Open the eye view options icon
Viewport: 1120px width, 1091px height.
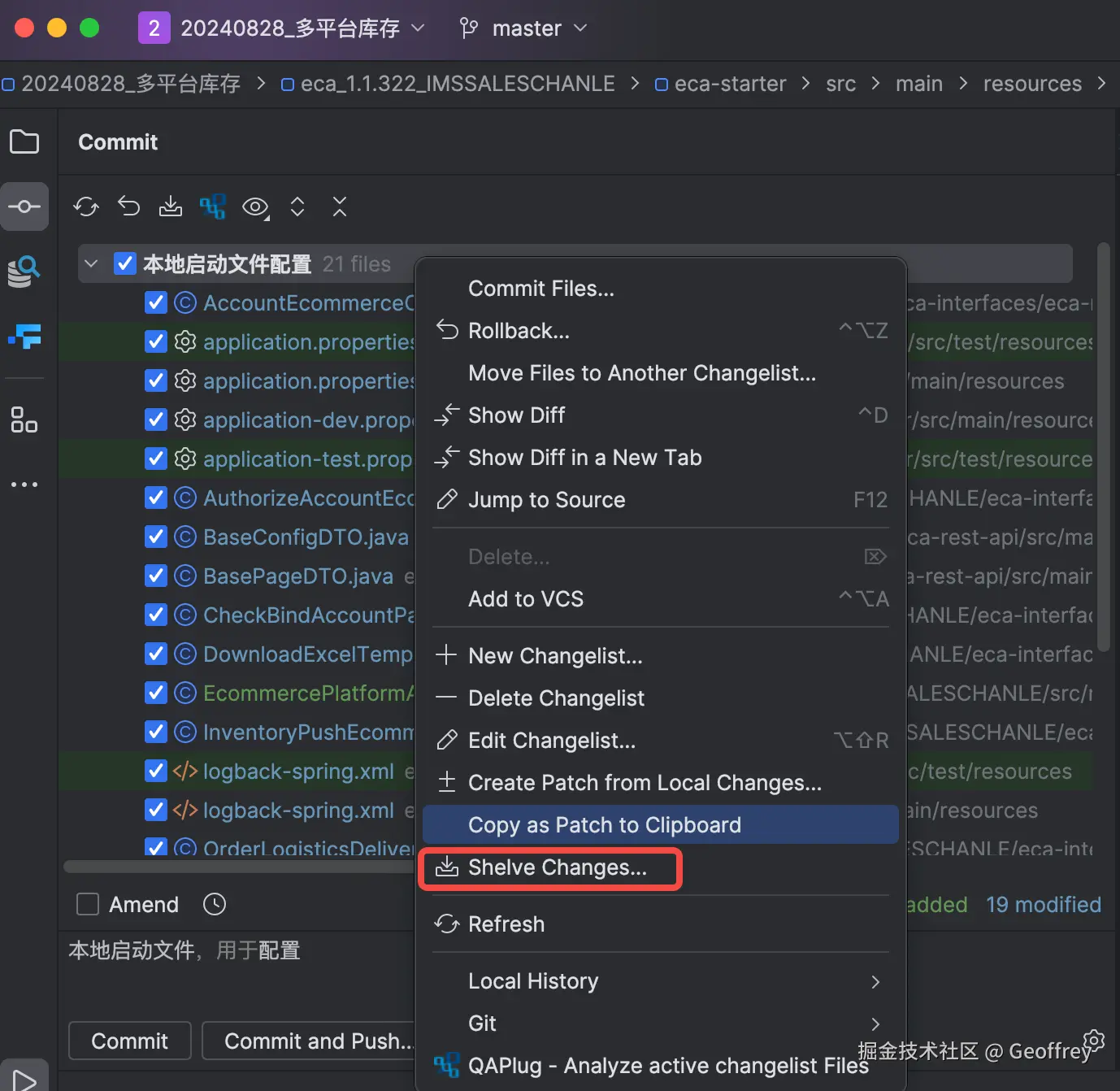pos(256,207)
